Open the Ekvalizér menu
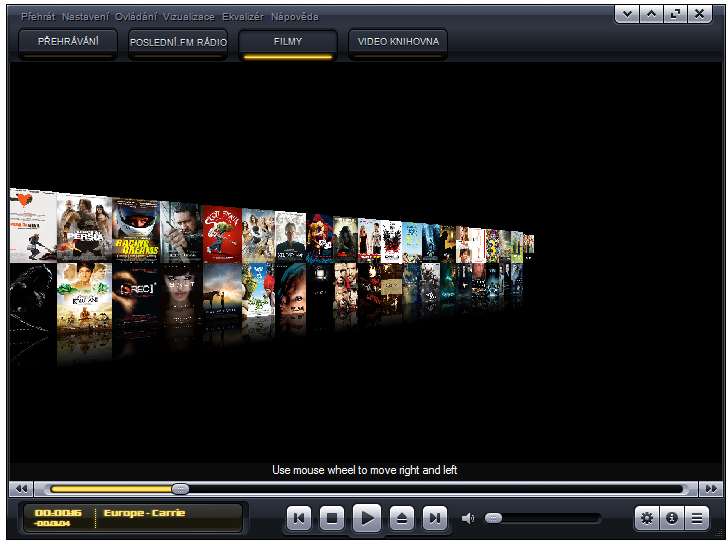Viewport: 728px width, 544px height. pyautogui.click(x=243, y=17)
